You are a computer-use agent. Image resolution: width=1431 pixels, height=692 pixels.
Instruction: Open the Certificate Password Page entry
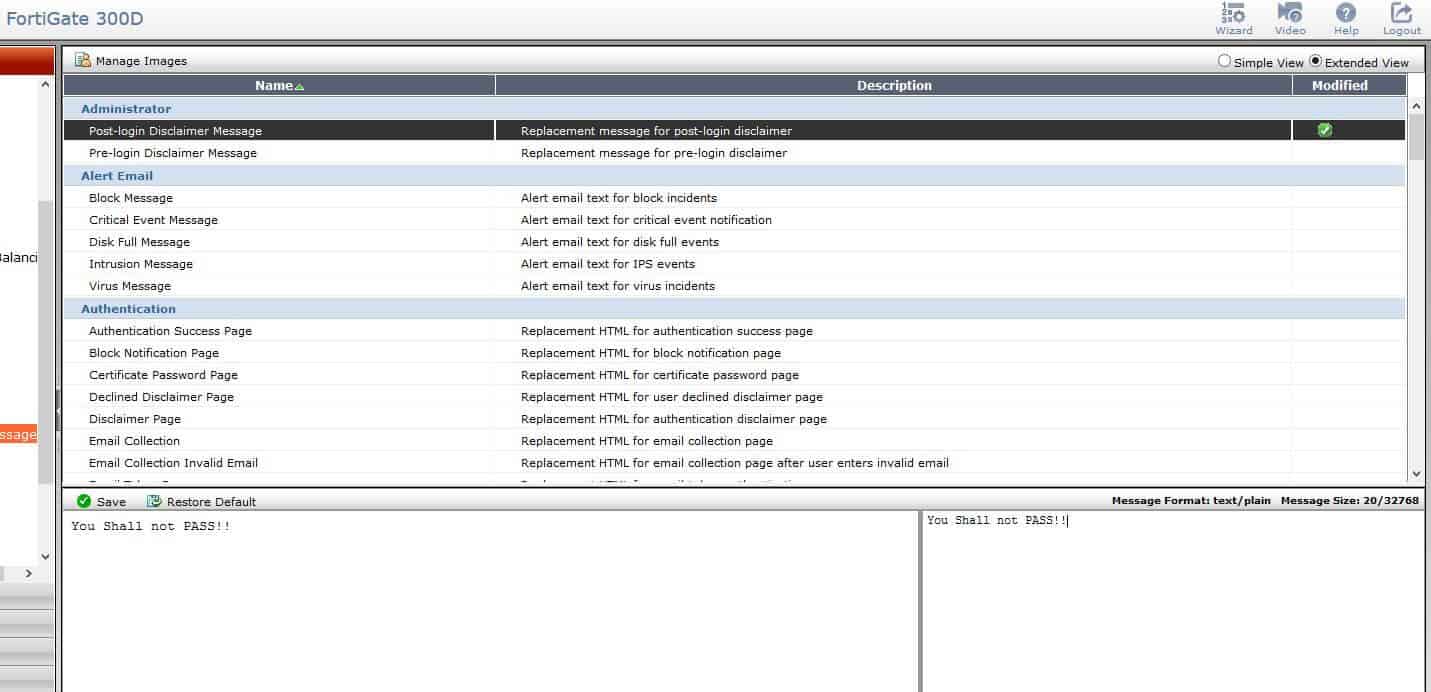[162, 374]
